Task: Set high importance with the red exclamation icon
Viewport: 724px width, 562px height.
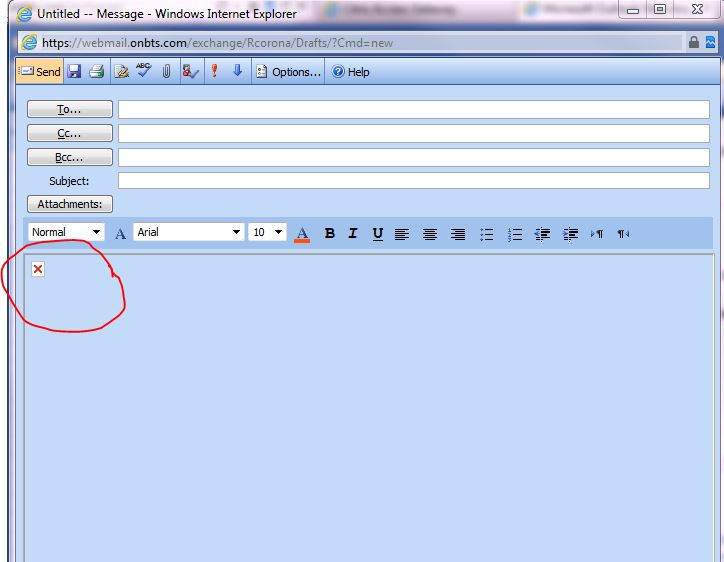Action: click(214, 71)
